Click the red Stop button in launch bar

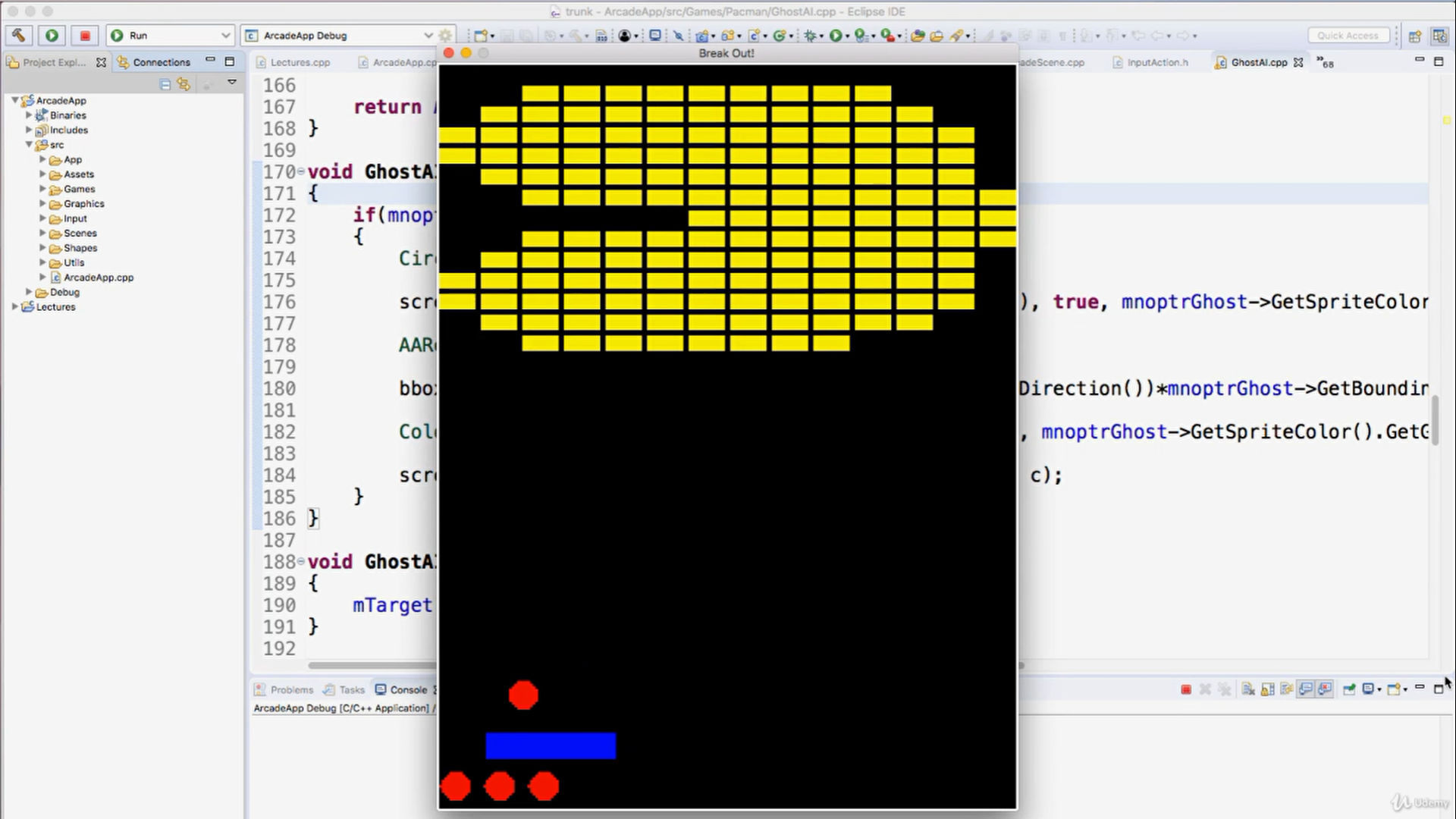pyautogui.click(x=85, y=35)
